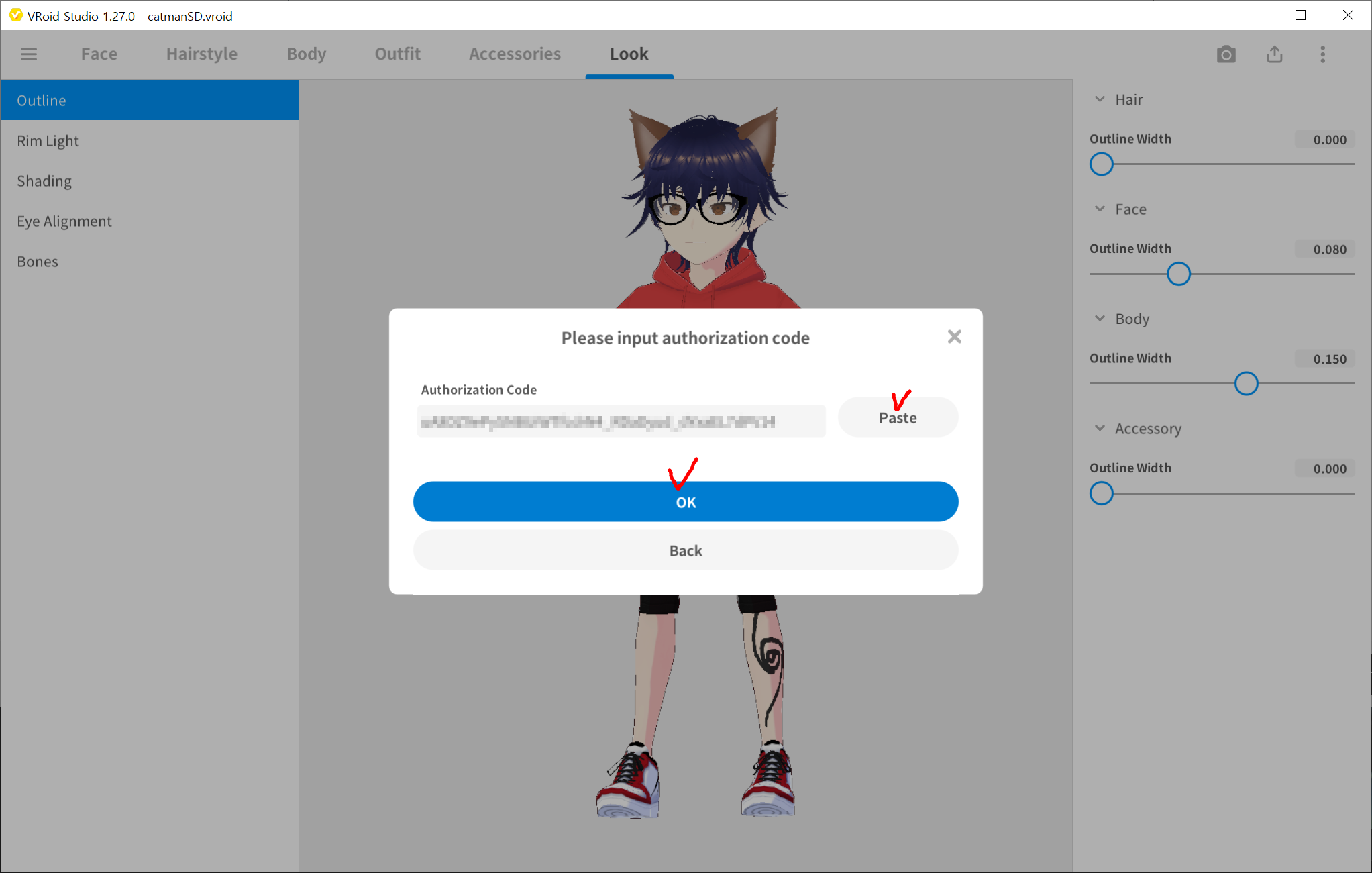Click the Authorization Code input field
Viewport: 1372px width, 873px height.
pos(621,421)
